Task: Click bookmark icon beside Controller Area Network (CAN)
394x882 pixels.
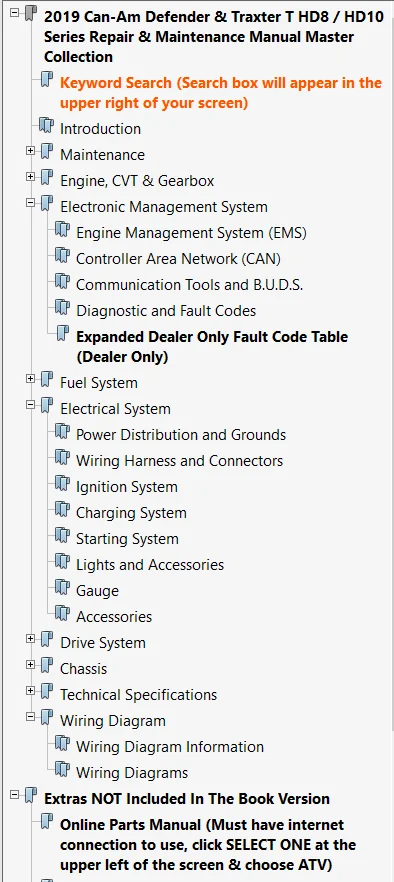Action: (62, 256)
